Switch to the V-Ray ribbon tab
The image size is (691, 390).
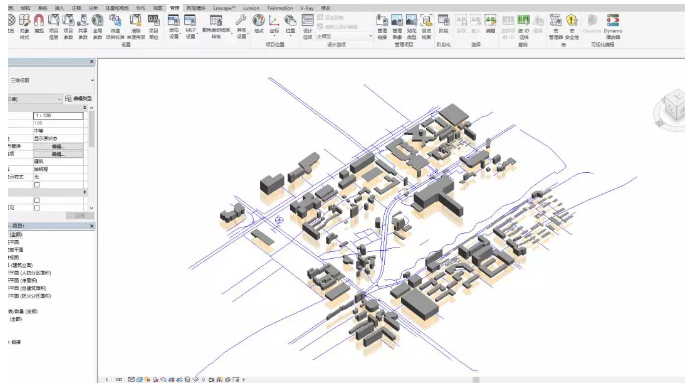pyautogui.click(x=307, y=8)
